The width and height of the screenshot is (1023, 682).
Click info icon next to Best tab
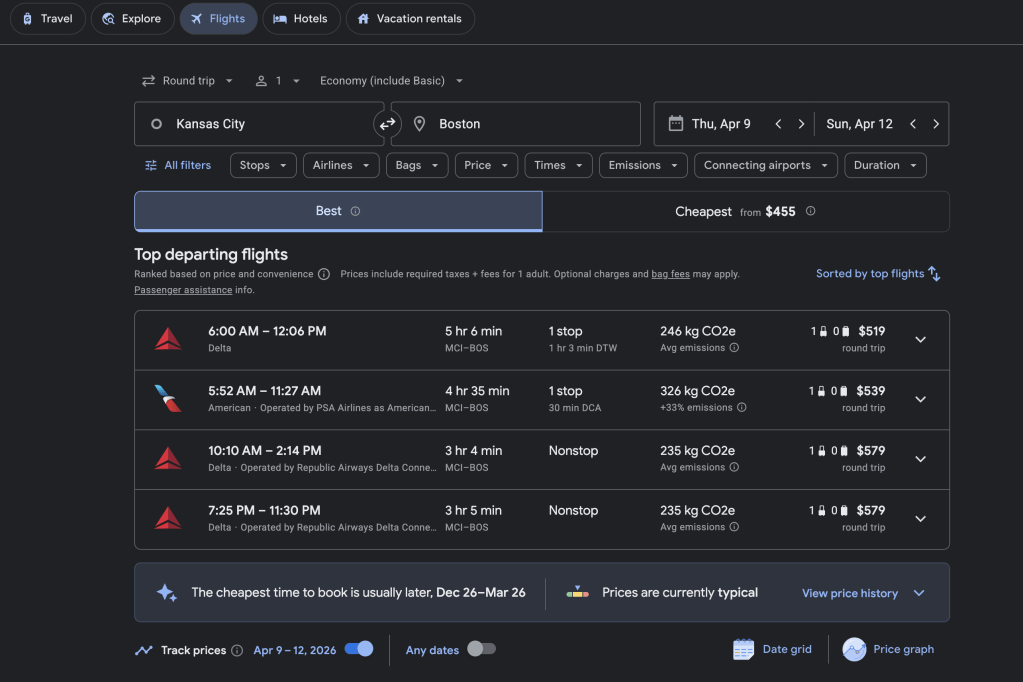[x=355, y=212]
